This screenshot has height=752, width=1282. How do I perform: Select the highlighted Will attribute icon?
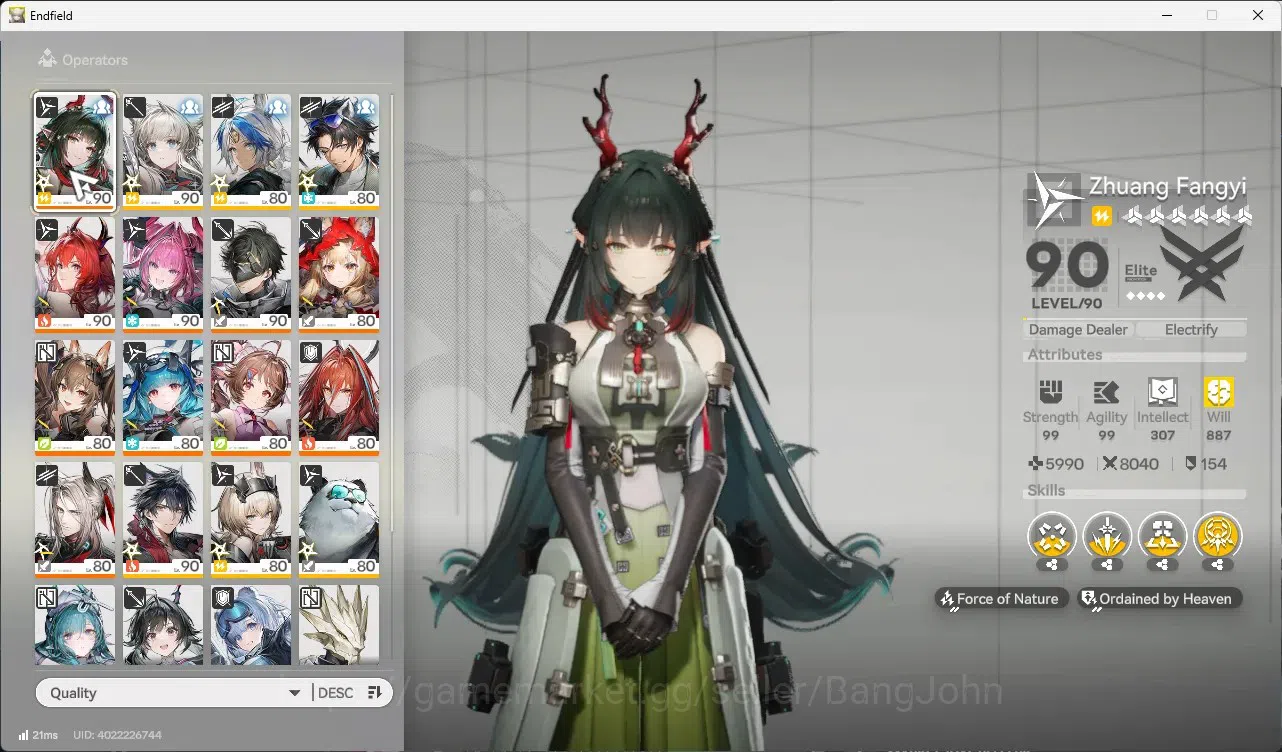(x=1219, y=391)
